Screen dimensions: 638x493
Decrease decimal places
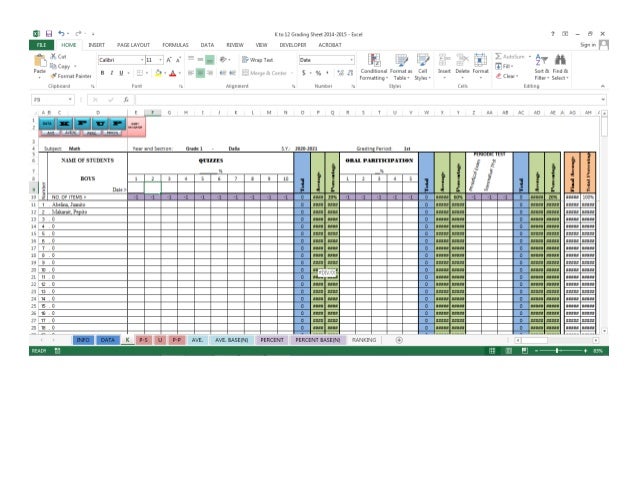(350, 73)
